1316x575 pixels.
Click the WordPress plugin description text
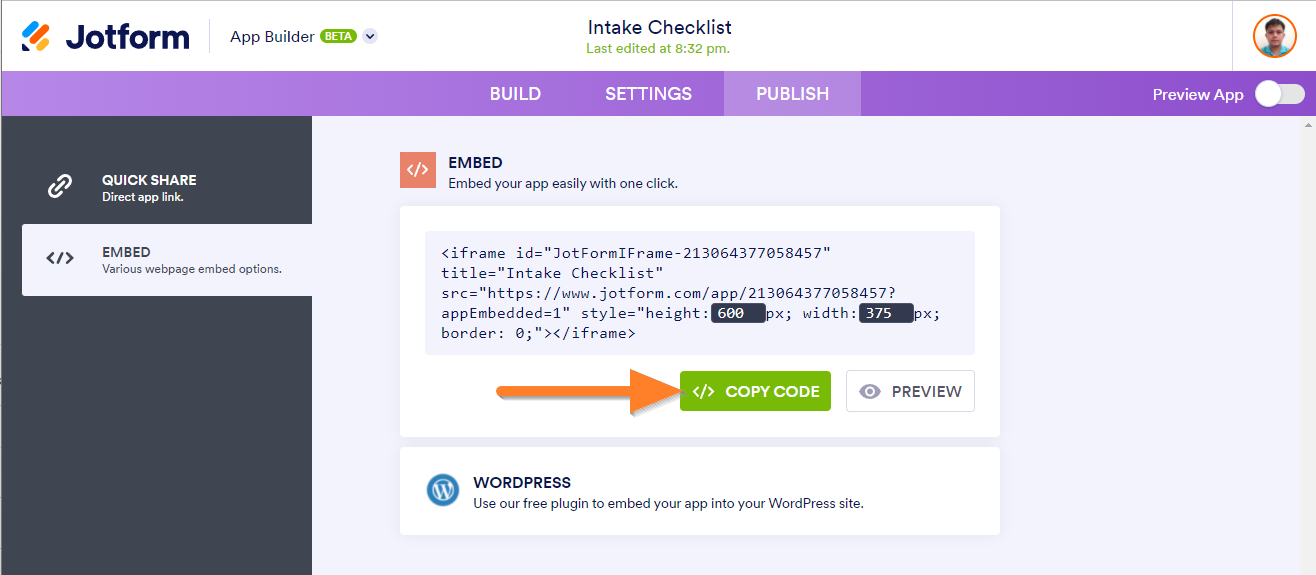[668, 503]
